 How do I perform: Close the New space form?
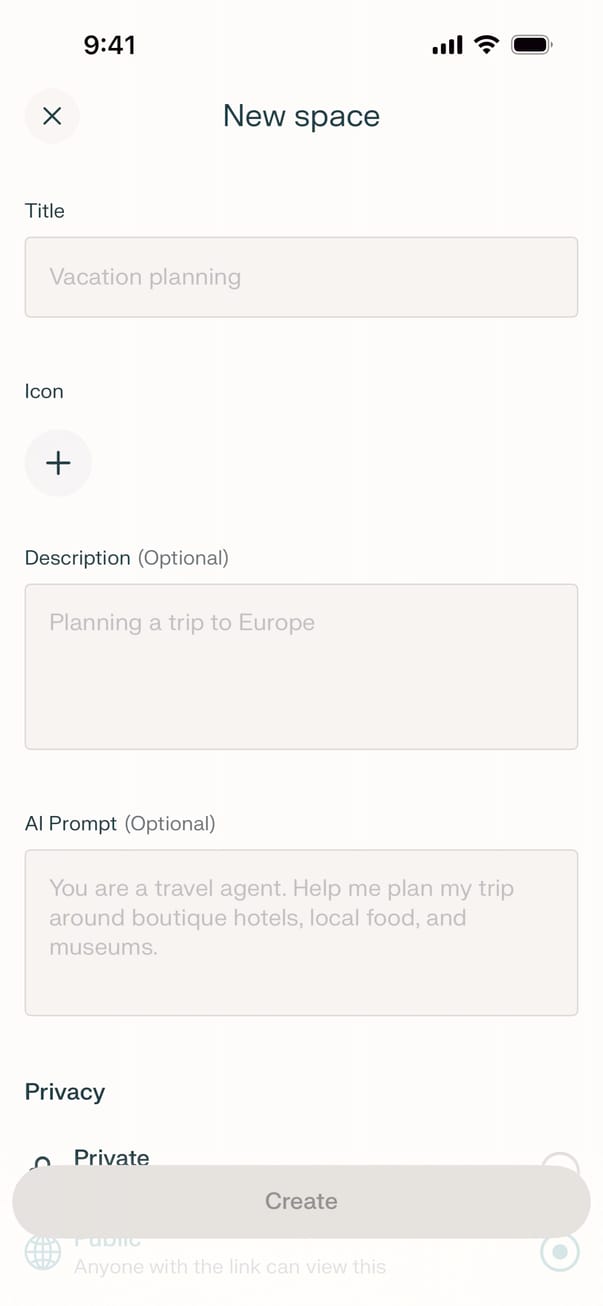coord(52,116)
